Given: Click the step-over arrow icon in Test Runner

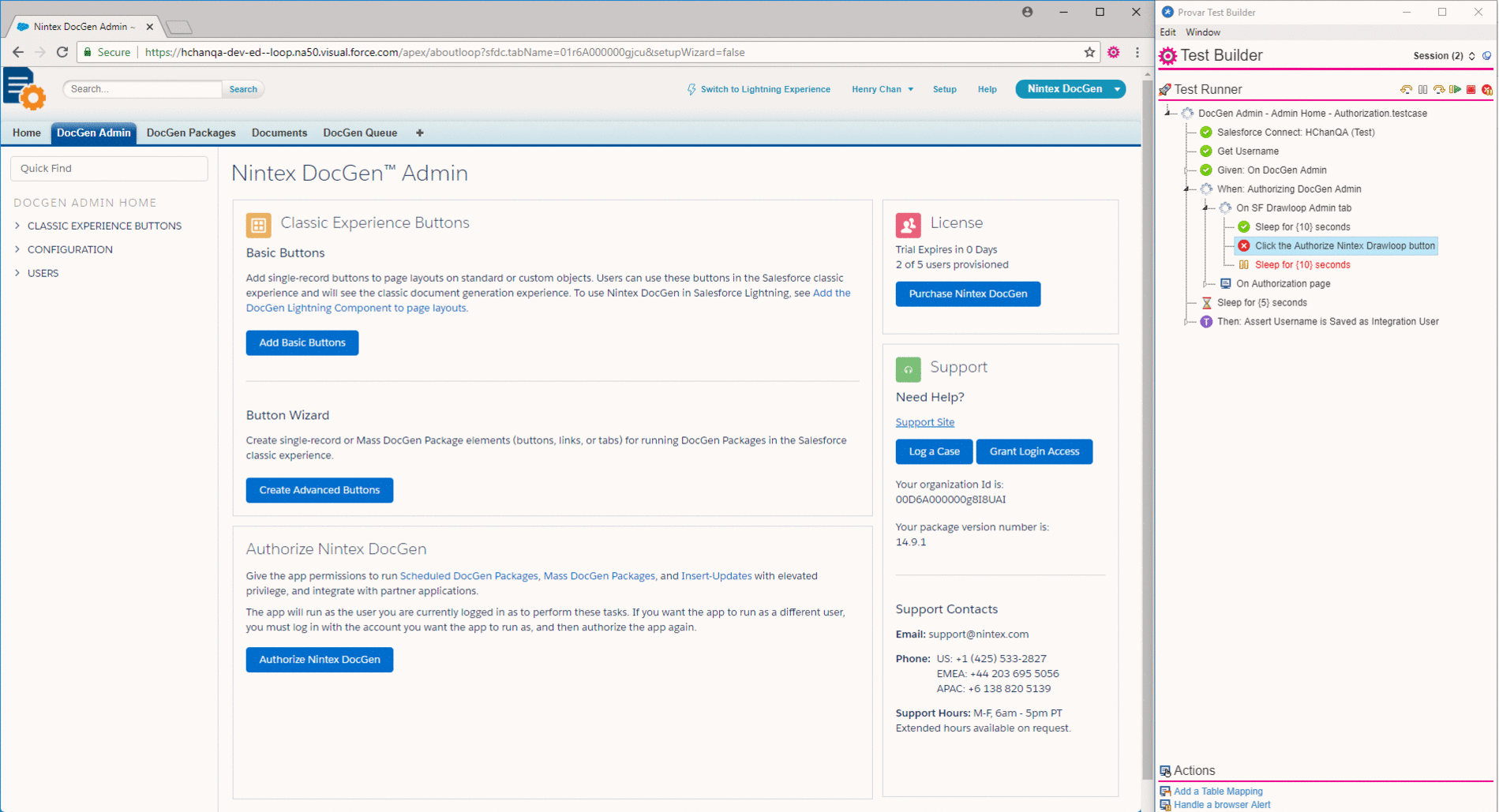Looking at the screenshot, I should [x=1439, y=90].
